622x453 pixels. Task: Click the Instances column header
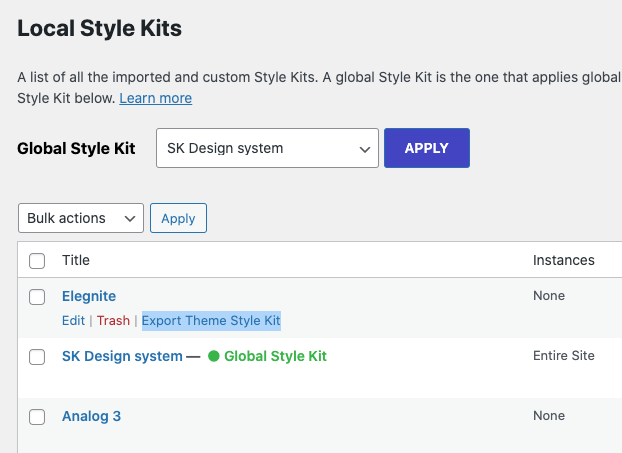[564, 260]
